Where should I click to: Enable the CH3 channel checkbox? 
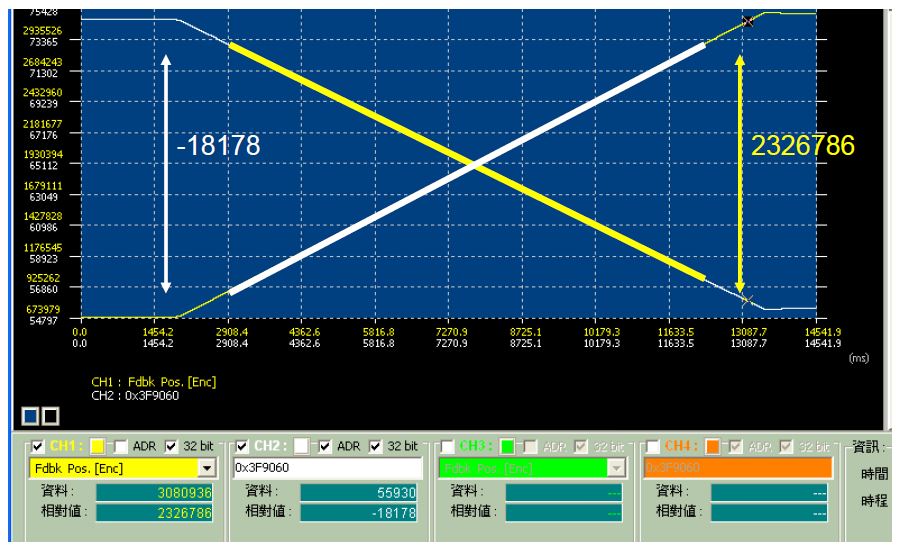(445, 445)
